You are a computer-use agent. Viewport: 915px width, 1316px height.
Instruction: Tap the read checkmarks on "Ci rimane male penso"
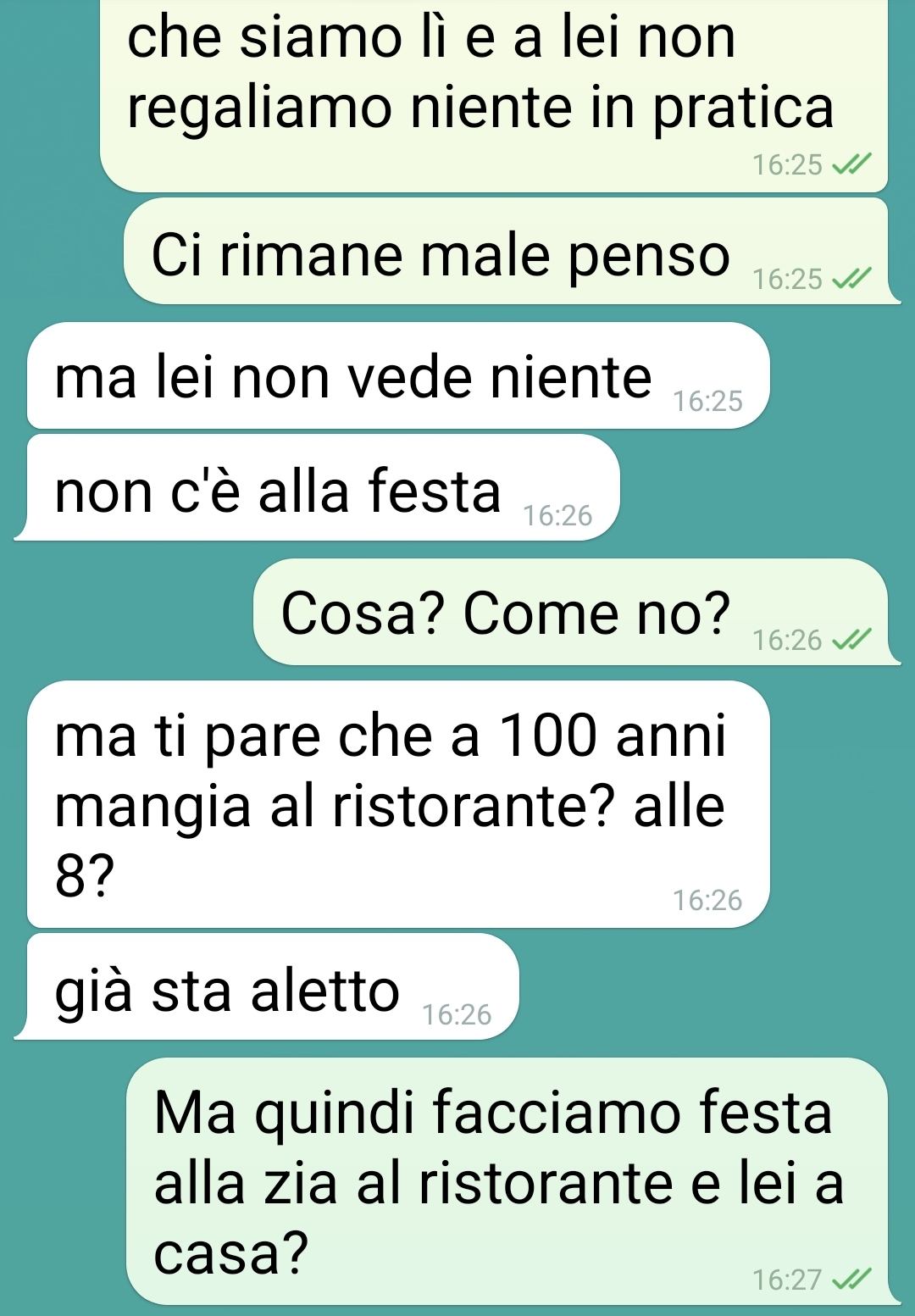point(851,279)
